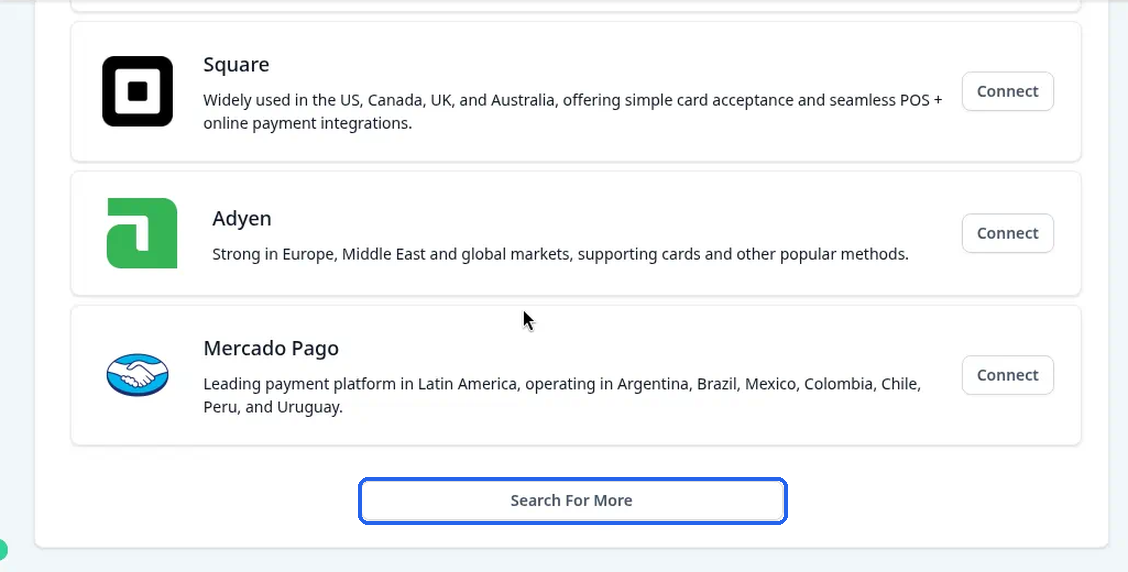Connect the Square payment provider

[x=1007, y=91]
